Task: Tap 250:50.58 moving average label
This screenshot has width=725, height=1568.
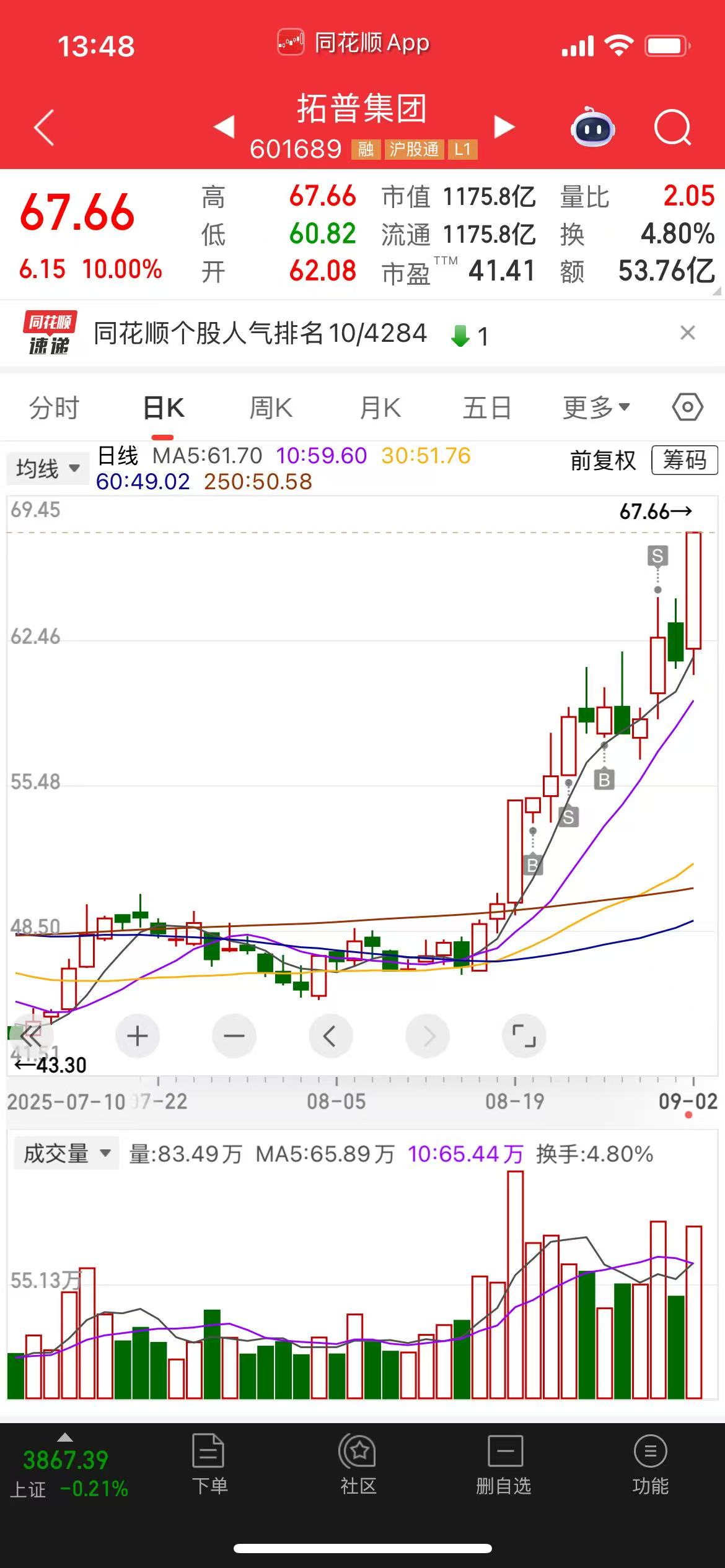Action: [258, 482]
